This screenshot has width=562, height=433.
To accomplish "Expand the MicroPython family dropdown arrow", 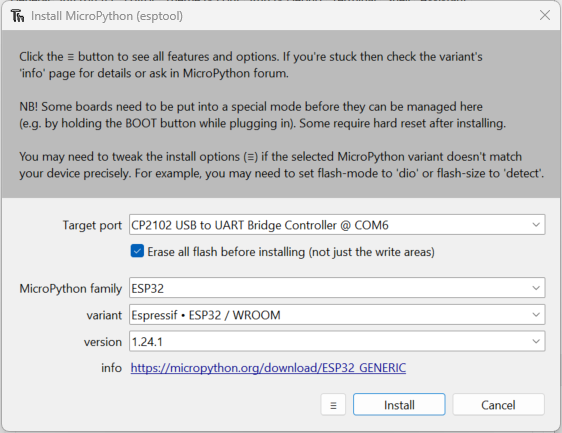I will point(536,288).
